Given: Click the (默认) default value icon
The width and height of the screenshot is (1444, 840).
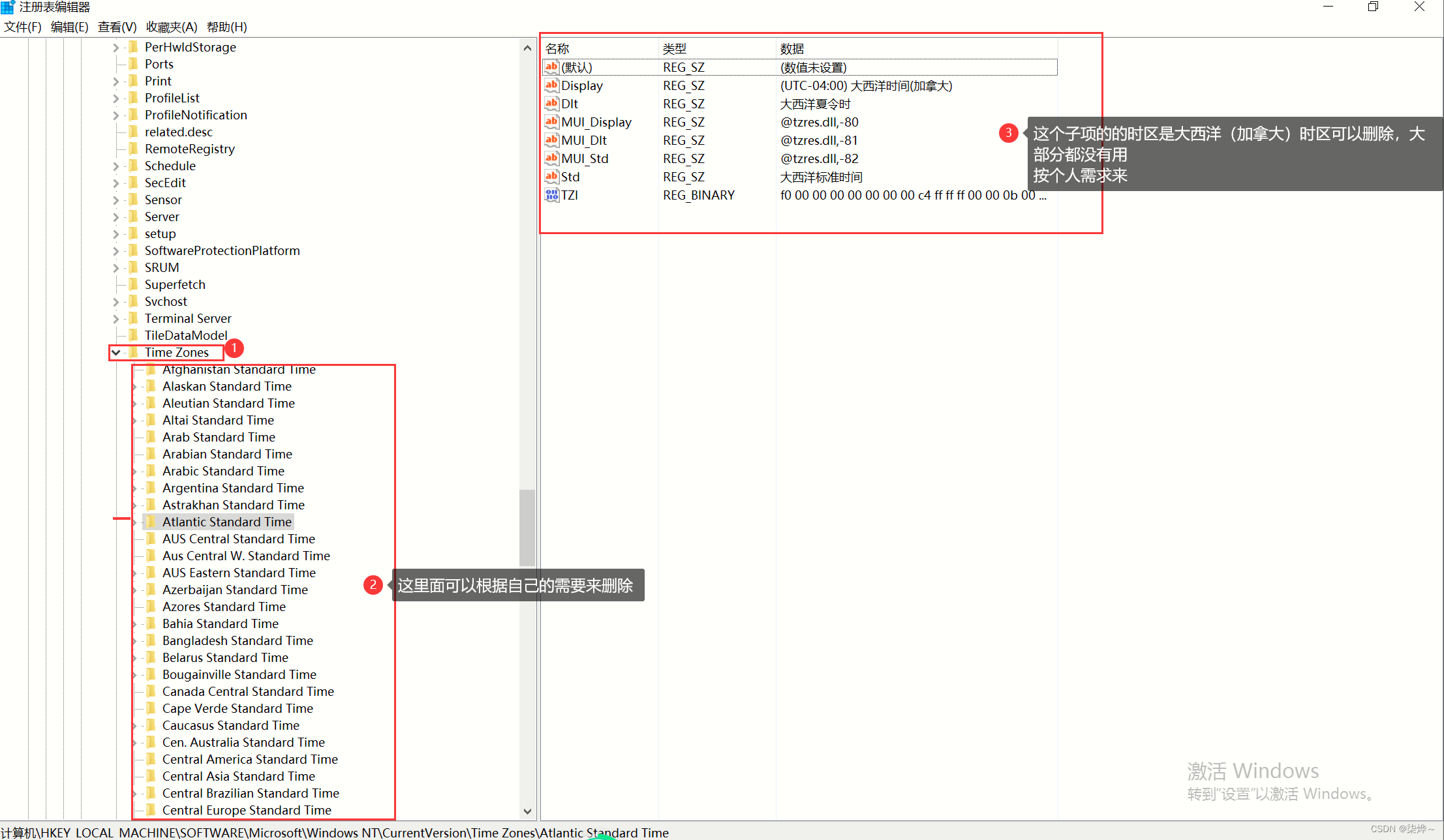Looking at the screenshot, I should pos(551,67).
